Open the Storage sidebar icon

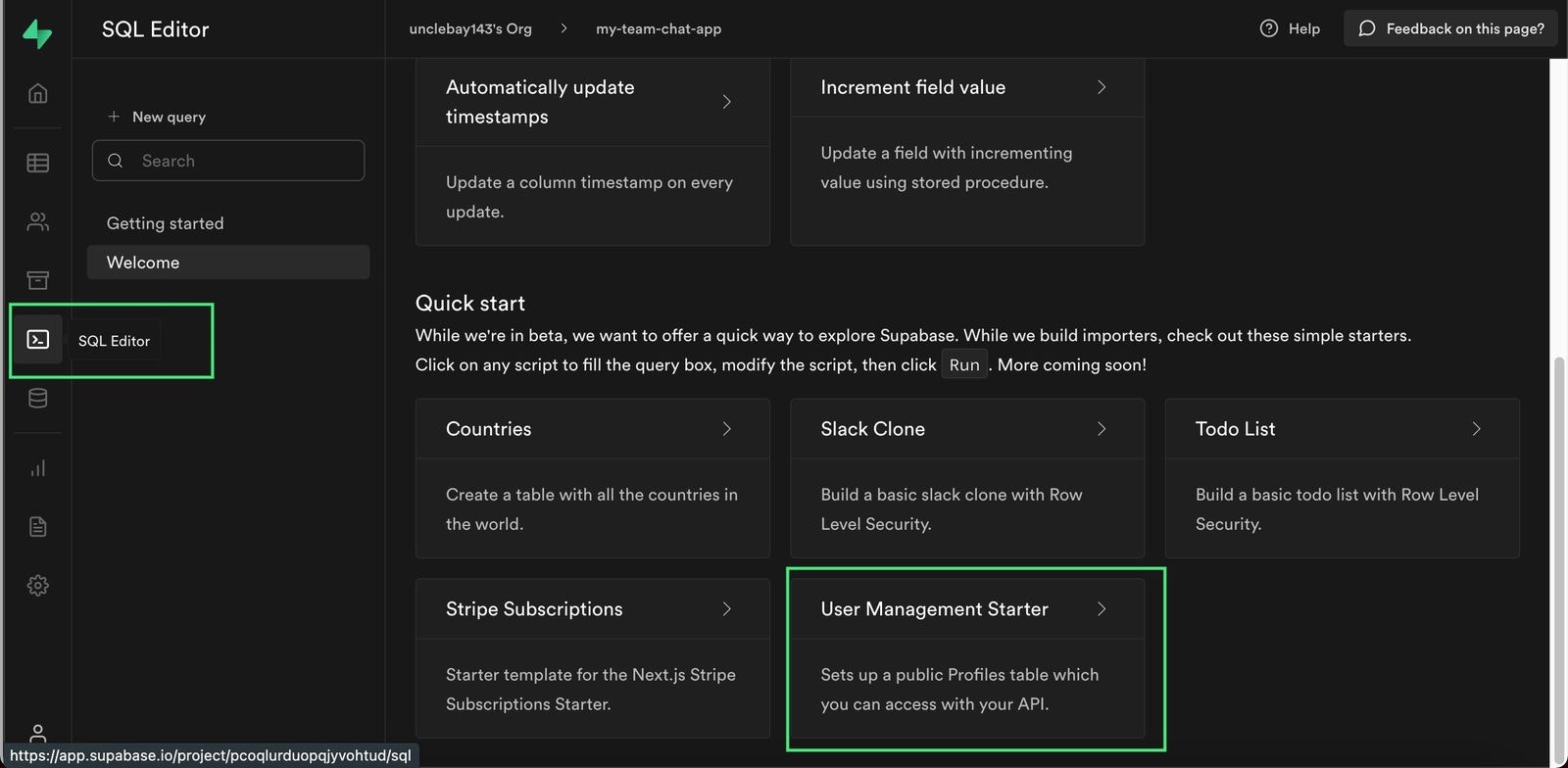coord(36,280)
